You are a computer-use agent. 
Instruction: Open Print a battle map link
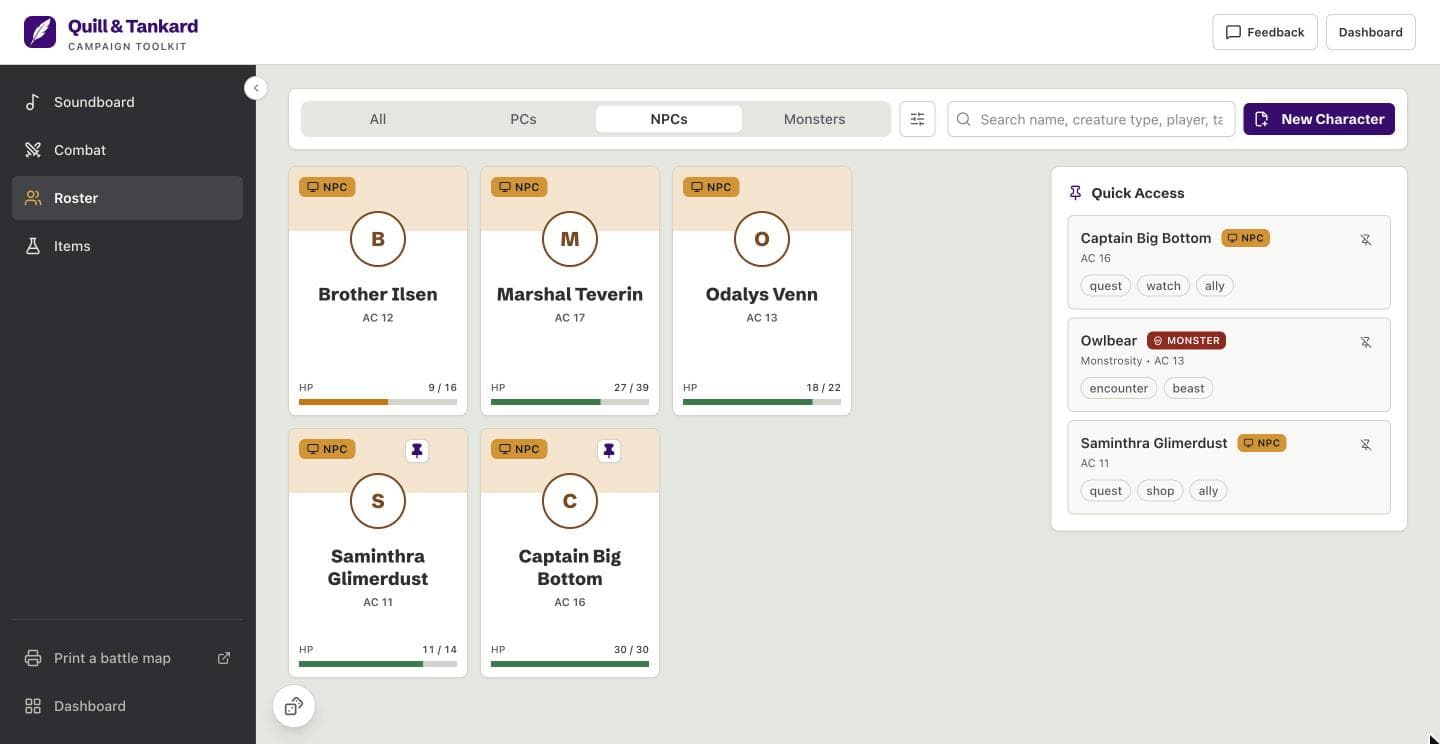coord(127,658)
